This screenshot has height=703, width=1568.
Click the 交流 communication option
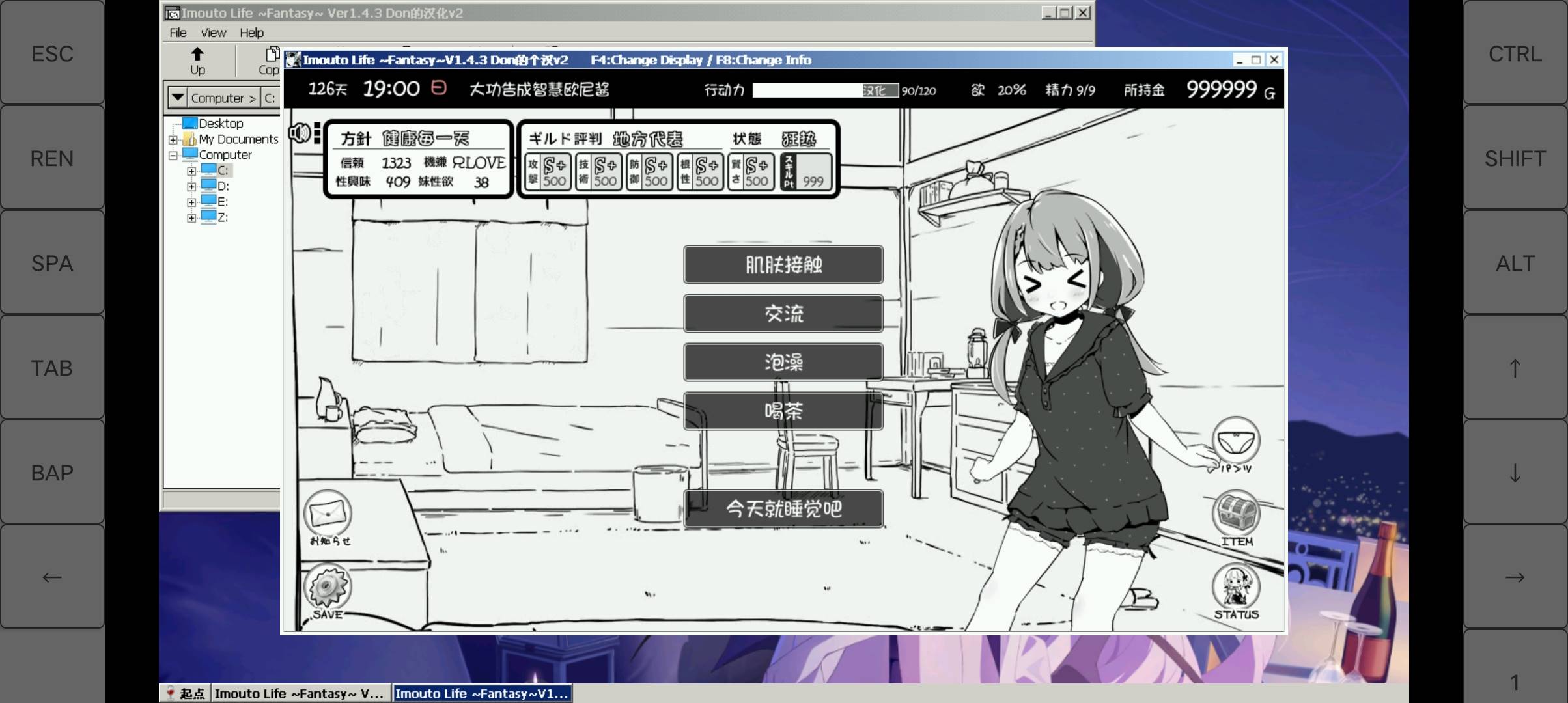[x=783, y=313]
